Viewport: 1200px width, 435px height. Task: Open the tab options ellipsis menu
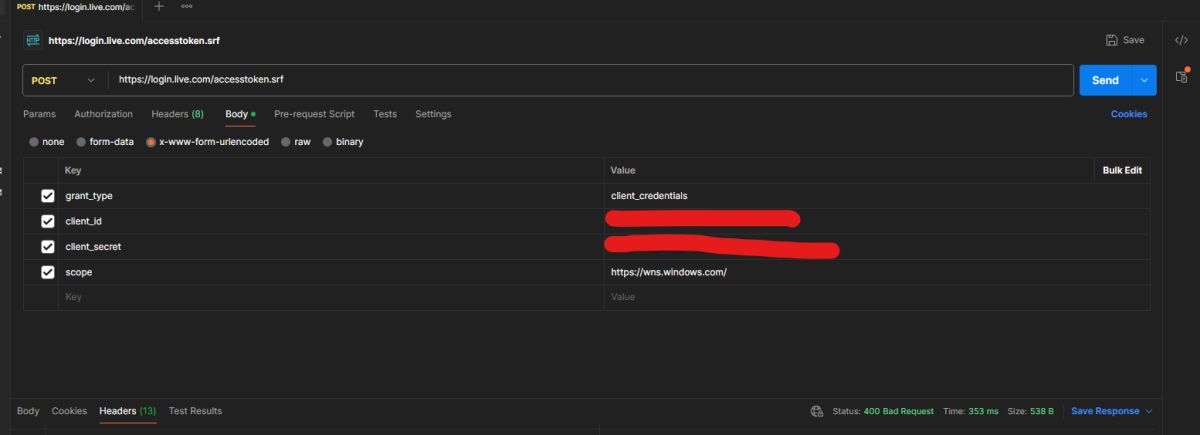tap(187, 6)
